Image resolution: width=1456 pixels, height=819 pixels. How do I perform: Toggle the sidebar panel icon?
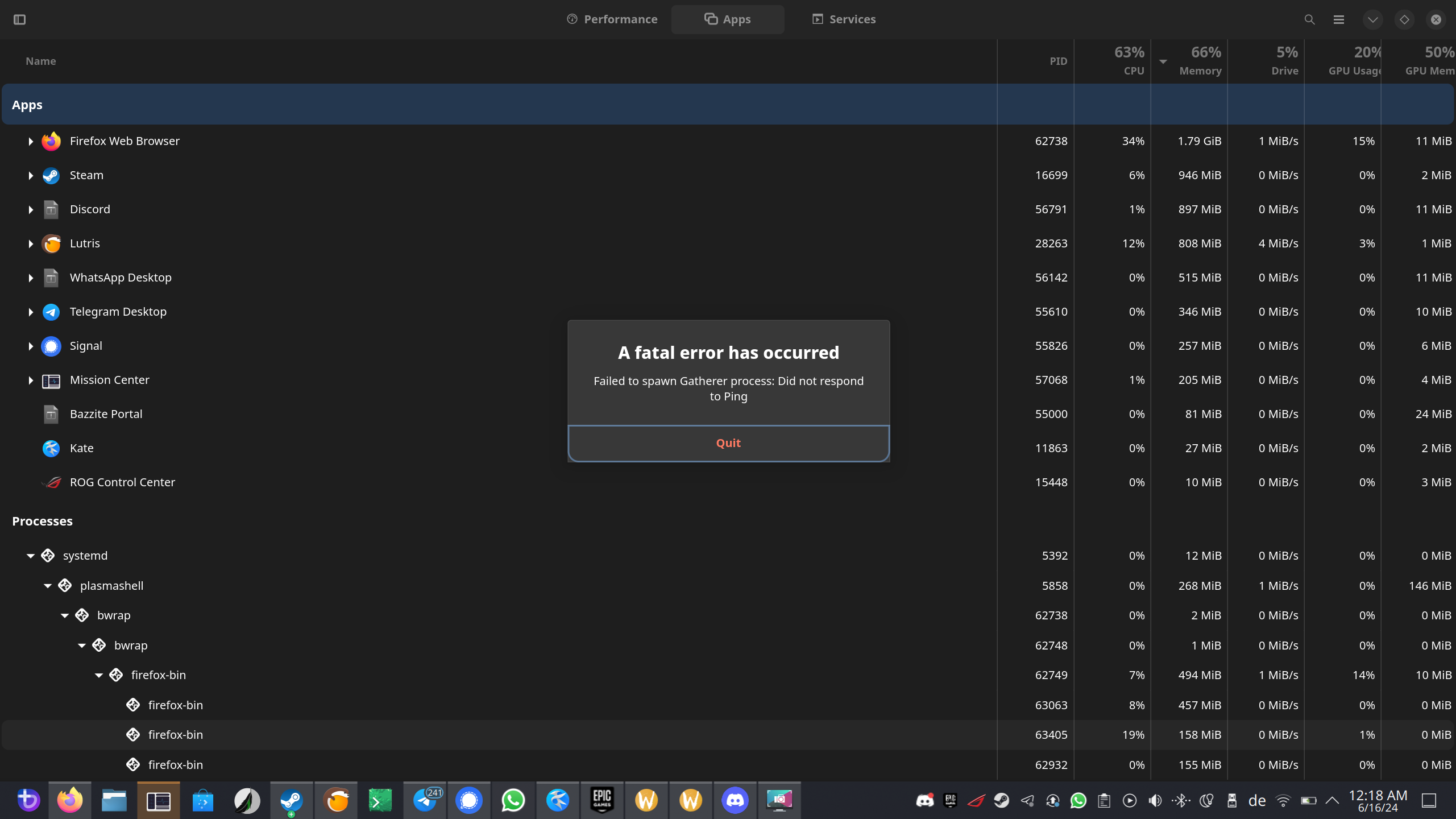click(x=19, y=19)
